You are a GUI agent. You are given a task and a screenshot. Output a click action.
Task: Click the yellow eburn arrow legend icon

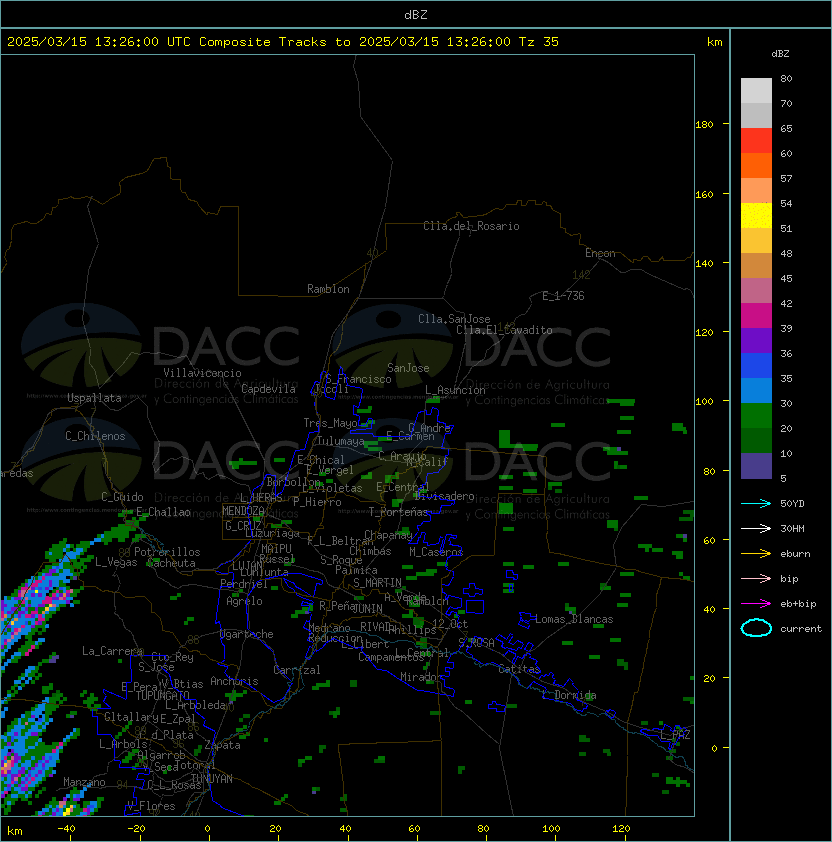coord(756,554)
